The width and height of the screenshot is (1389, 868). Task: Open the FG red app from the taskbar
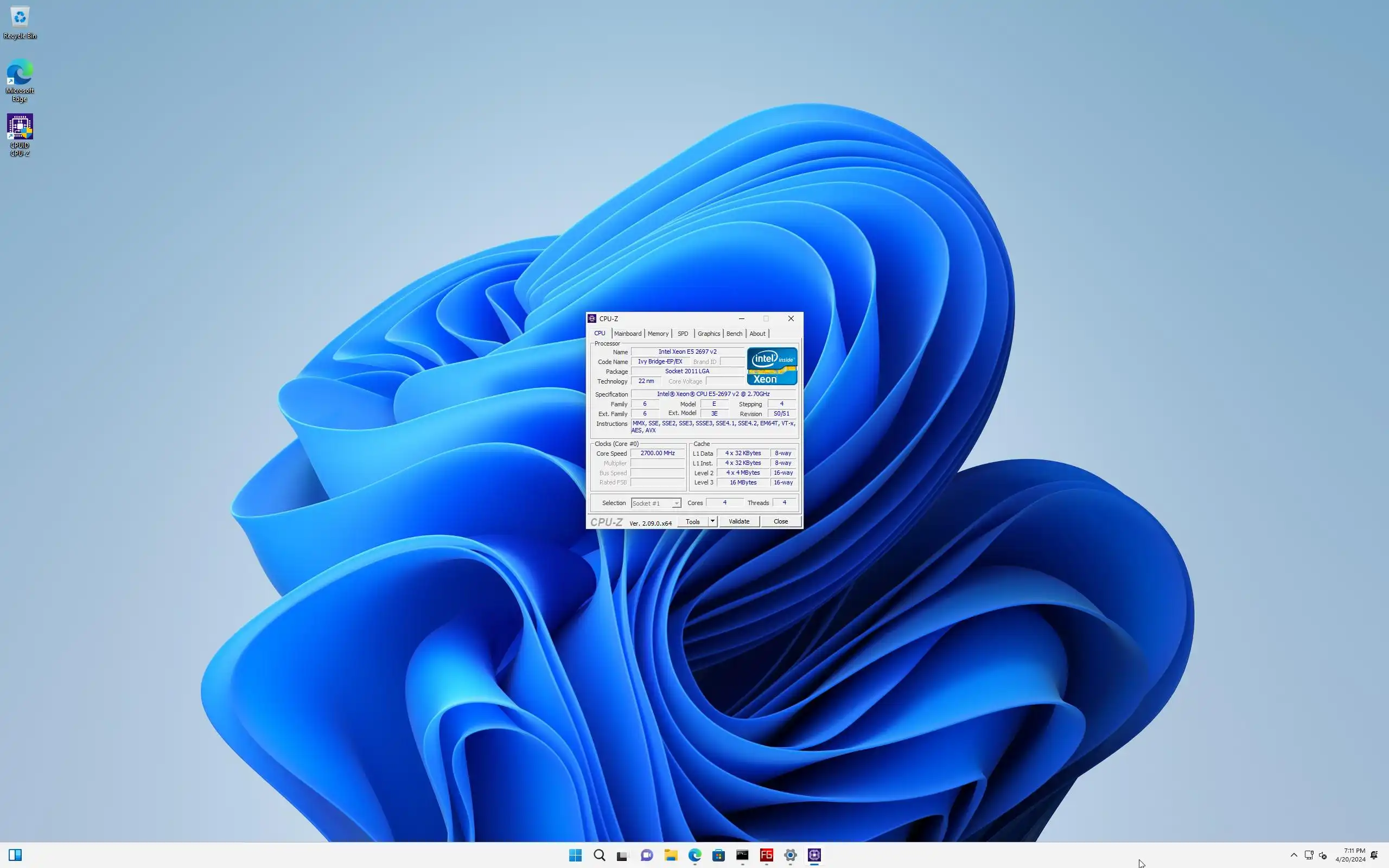click(766, 855)
